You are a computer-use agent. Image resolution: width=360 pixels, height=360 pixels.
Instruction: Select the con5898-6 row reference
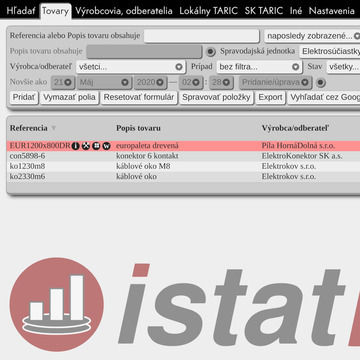[27, 156]
